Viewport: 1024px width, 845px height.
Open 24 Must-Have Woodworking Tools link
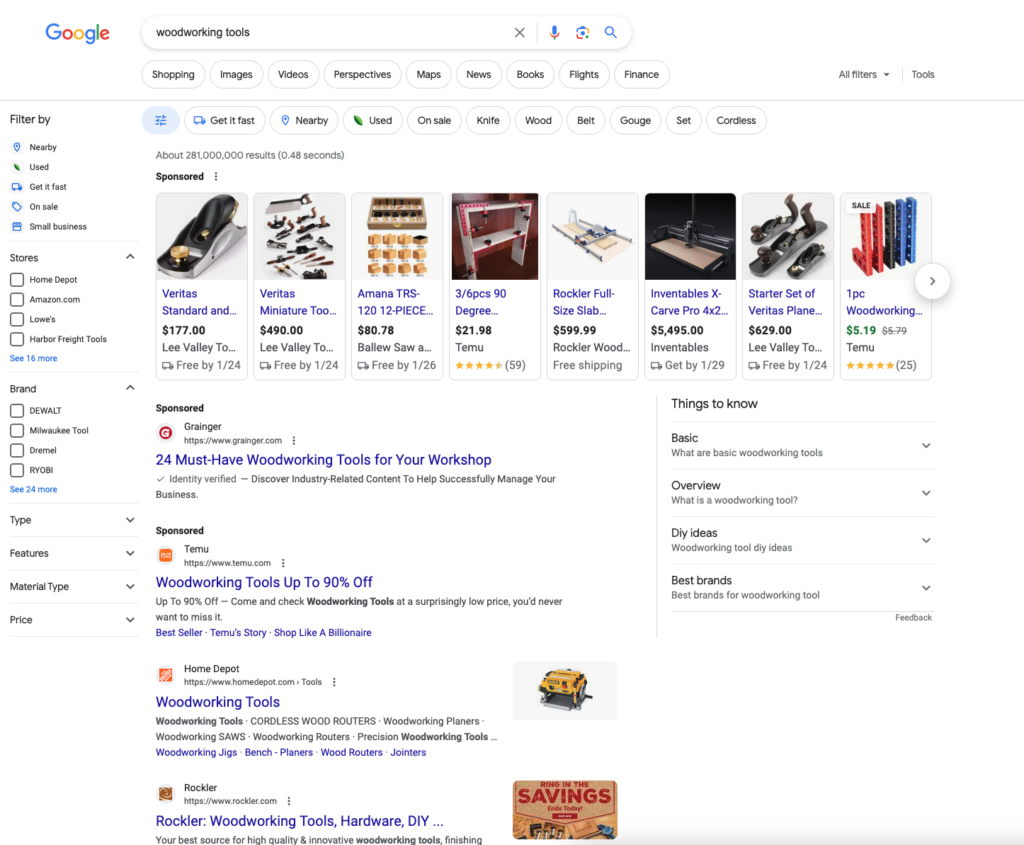click(x=323, y=460)
